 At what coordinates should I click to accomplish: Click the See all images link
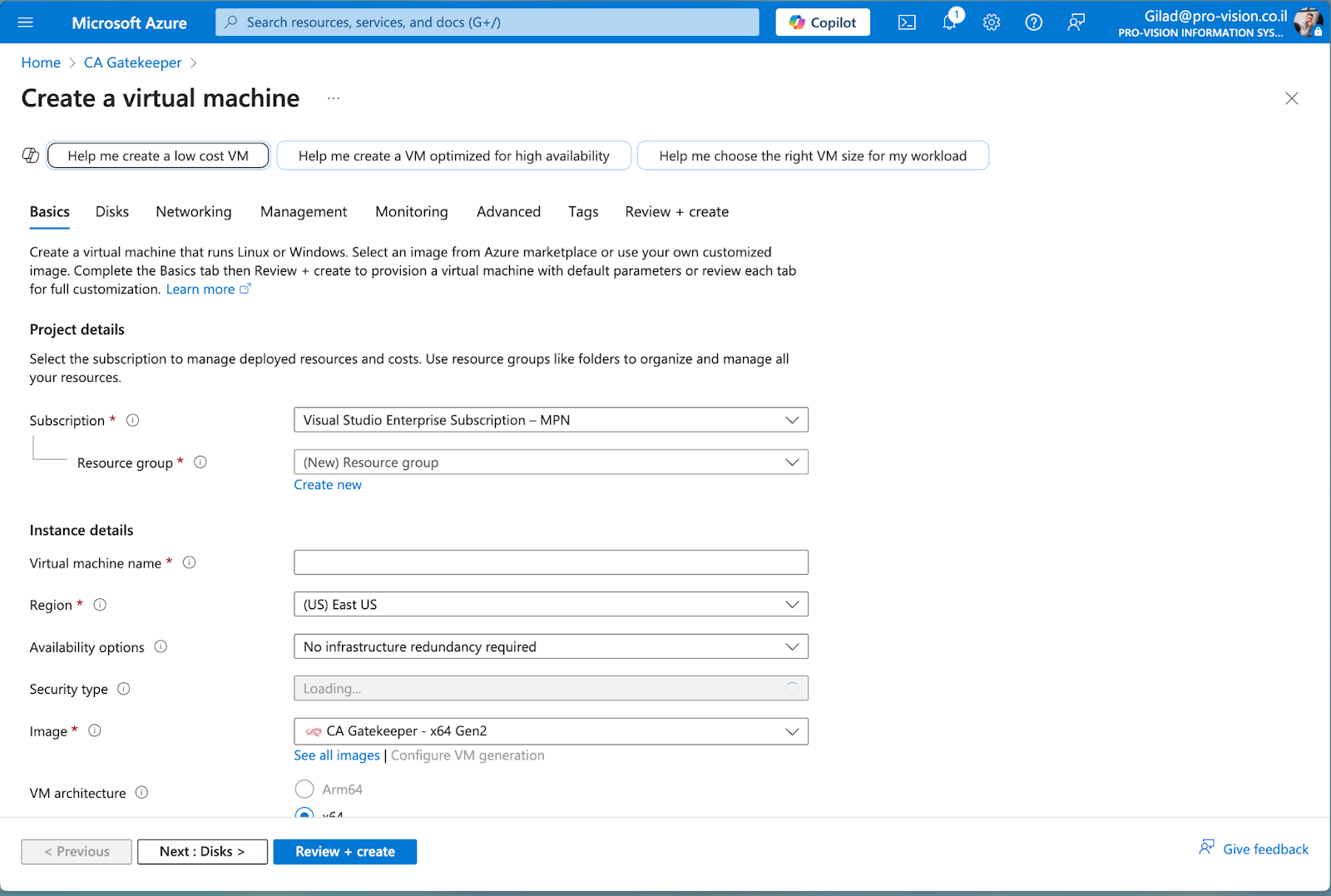point(337,755)
